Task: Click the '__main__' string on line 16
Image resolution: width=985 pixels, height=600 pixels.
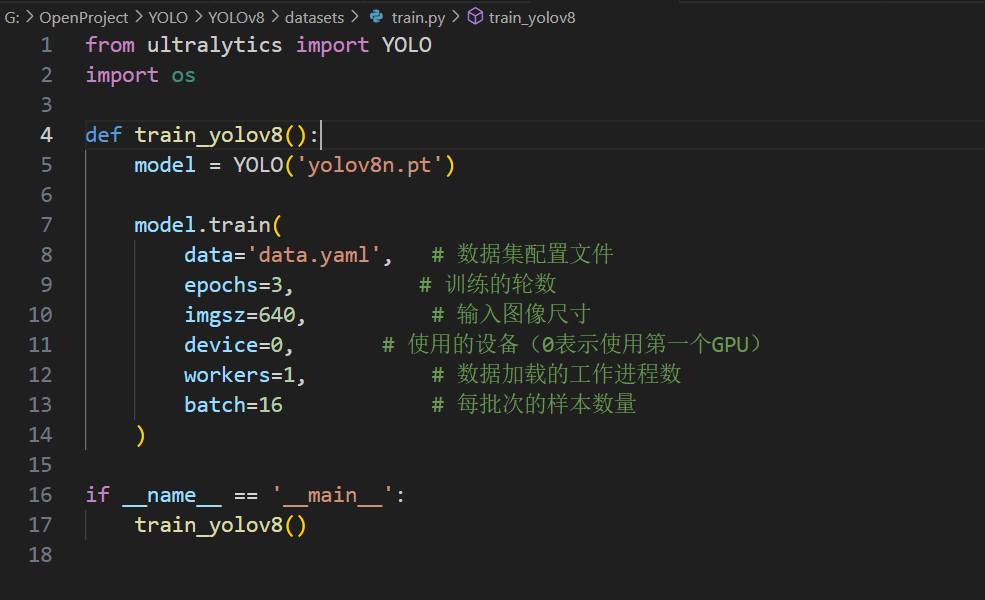Action: click(332, 496)
